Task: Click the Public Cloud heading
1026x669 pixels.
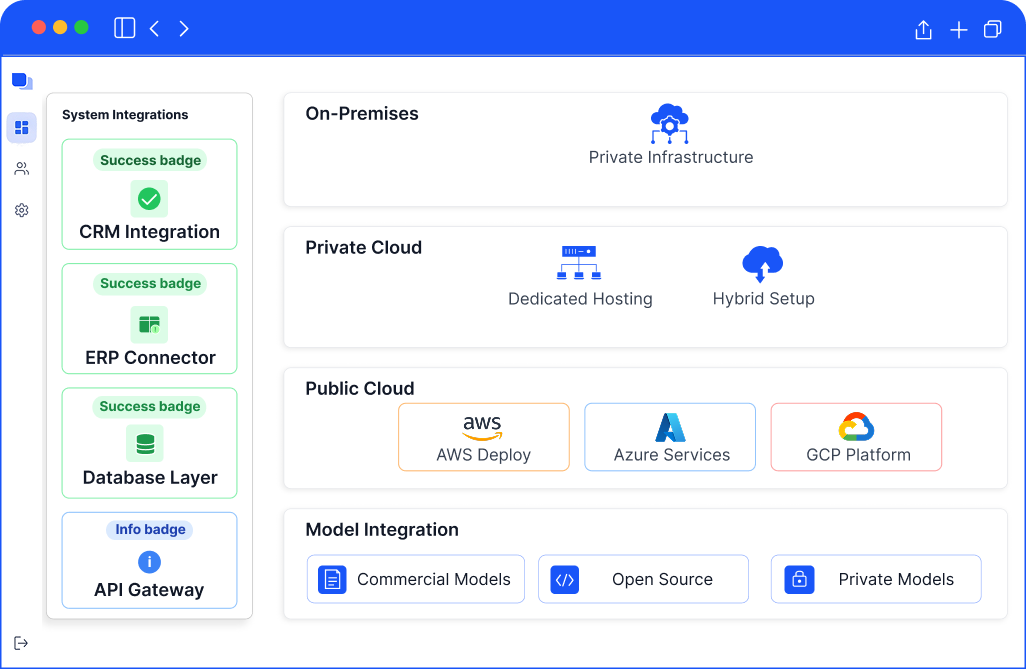Action: point(360,388)
